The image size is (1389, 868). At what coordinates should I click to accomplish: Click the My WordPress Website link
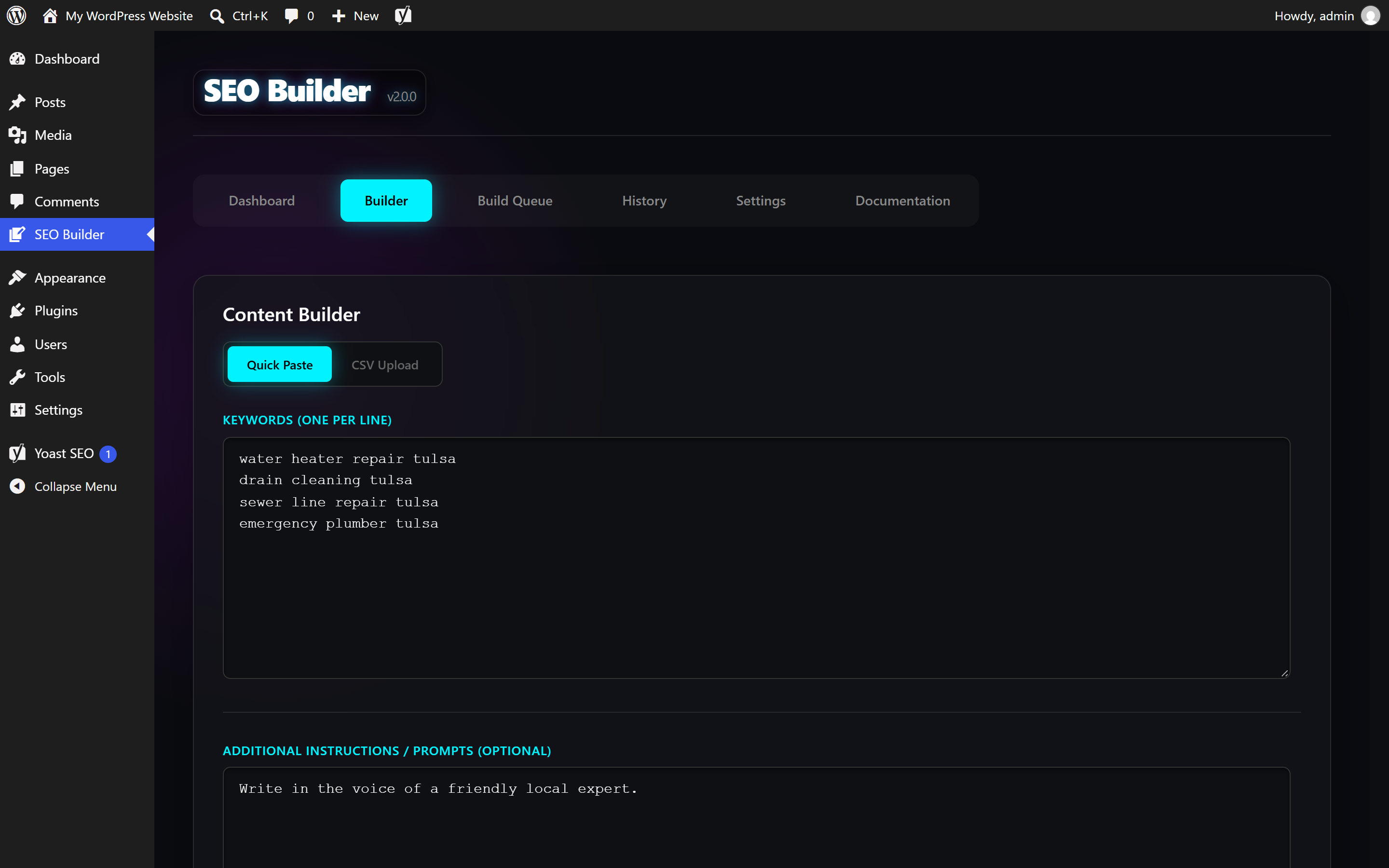tap(129, 16)
